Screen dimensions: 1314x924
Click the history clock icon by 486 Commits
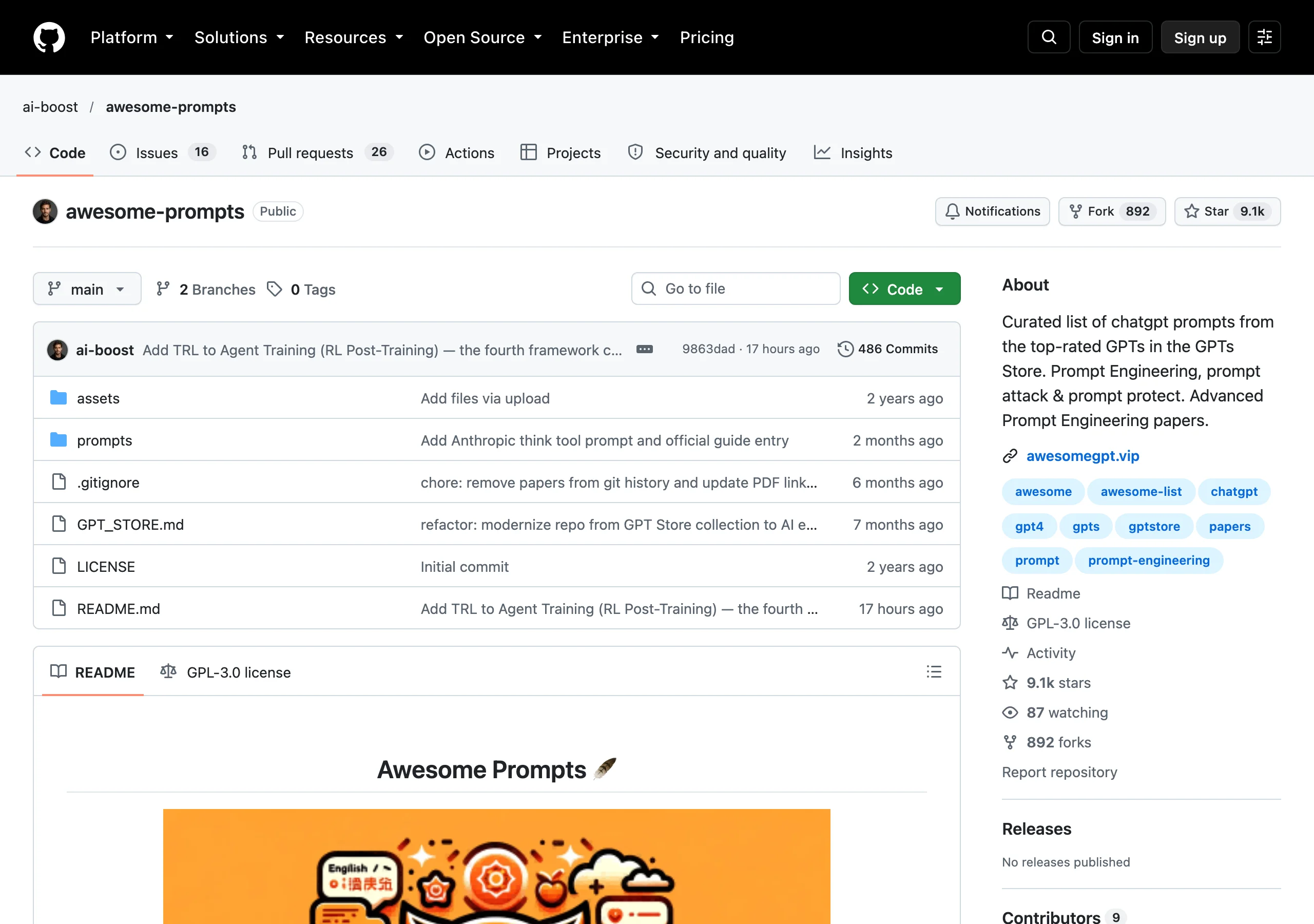click(845, 349)
